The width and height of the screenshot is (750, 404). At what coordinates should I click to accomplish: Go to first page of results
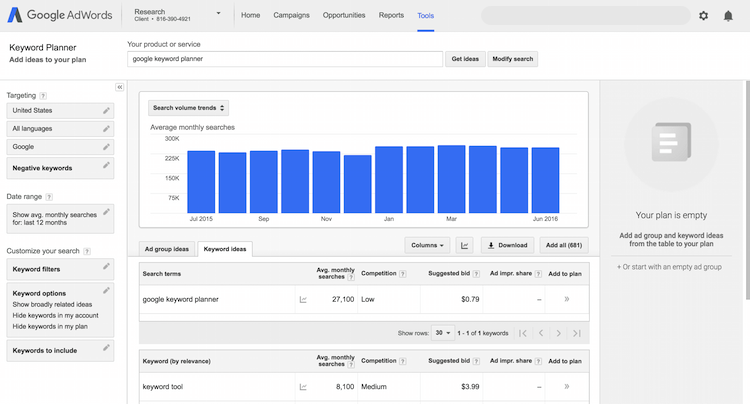tap(523, 333)
